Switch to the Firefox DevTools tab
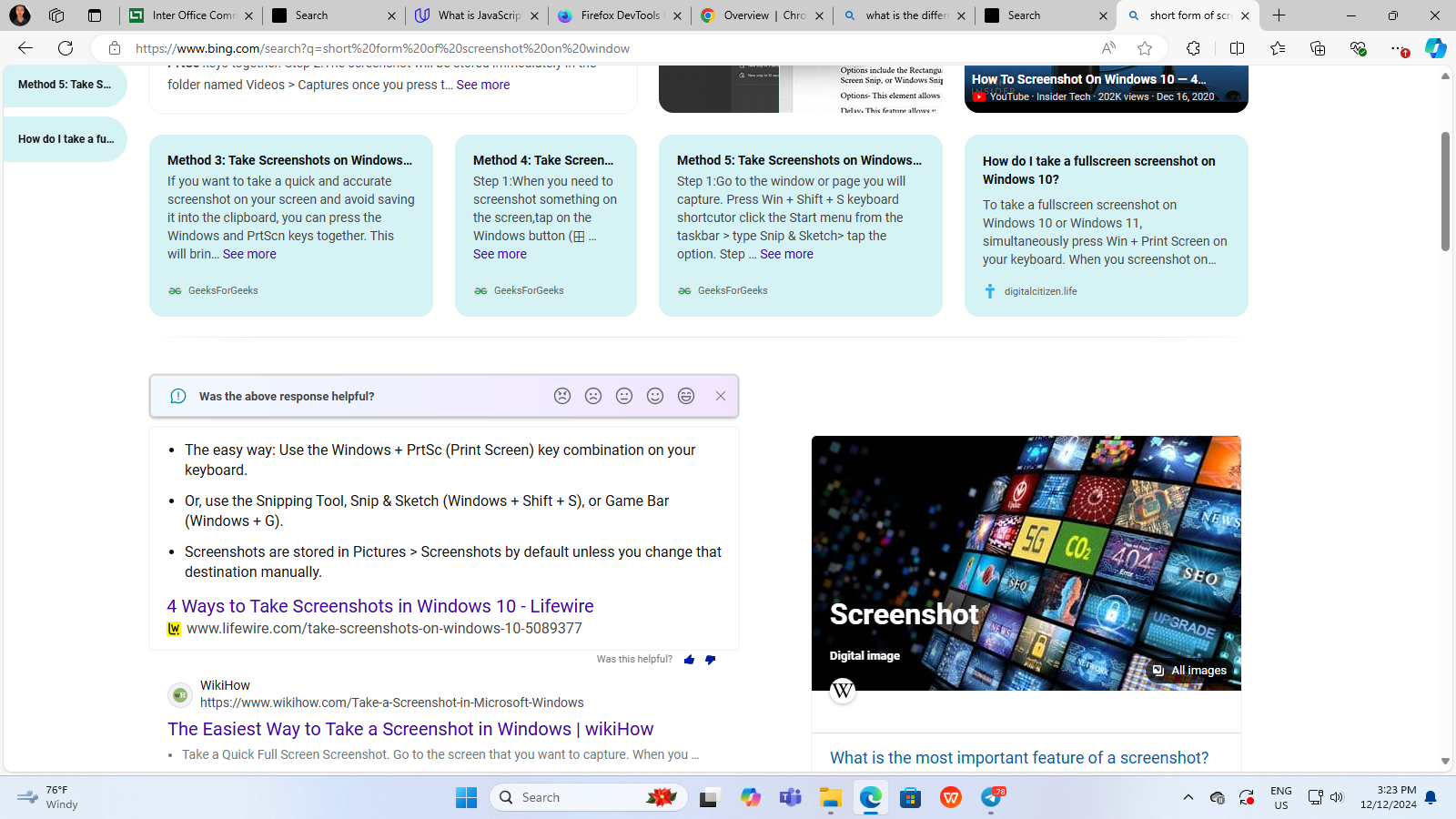1456x819 pixels. coord(619,15)
